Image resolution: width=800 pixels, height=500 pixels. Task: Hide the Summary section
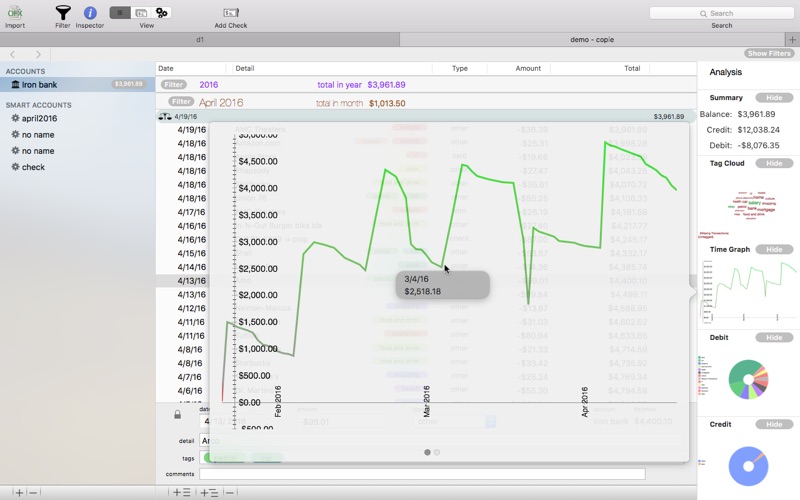point(774,97)
